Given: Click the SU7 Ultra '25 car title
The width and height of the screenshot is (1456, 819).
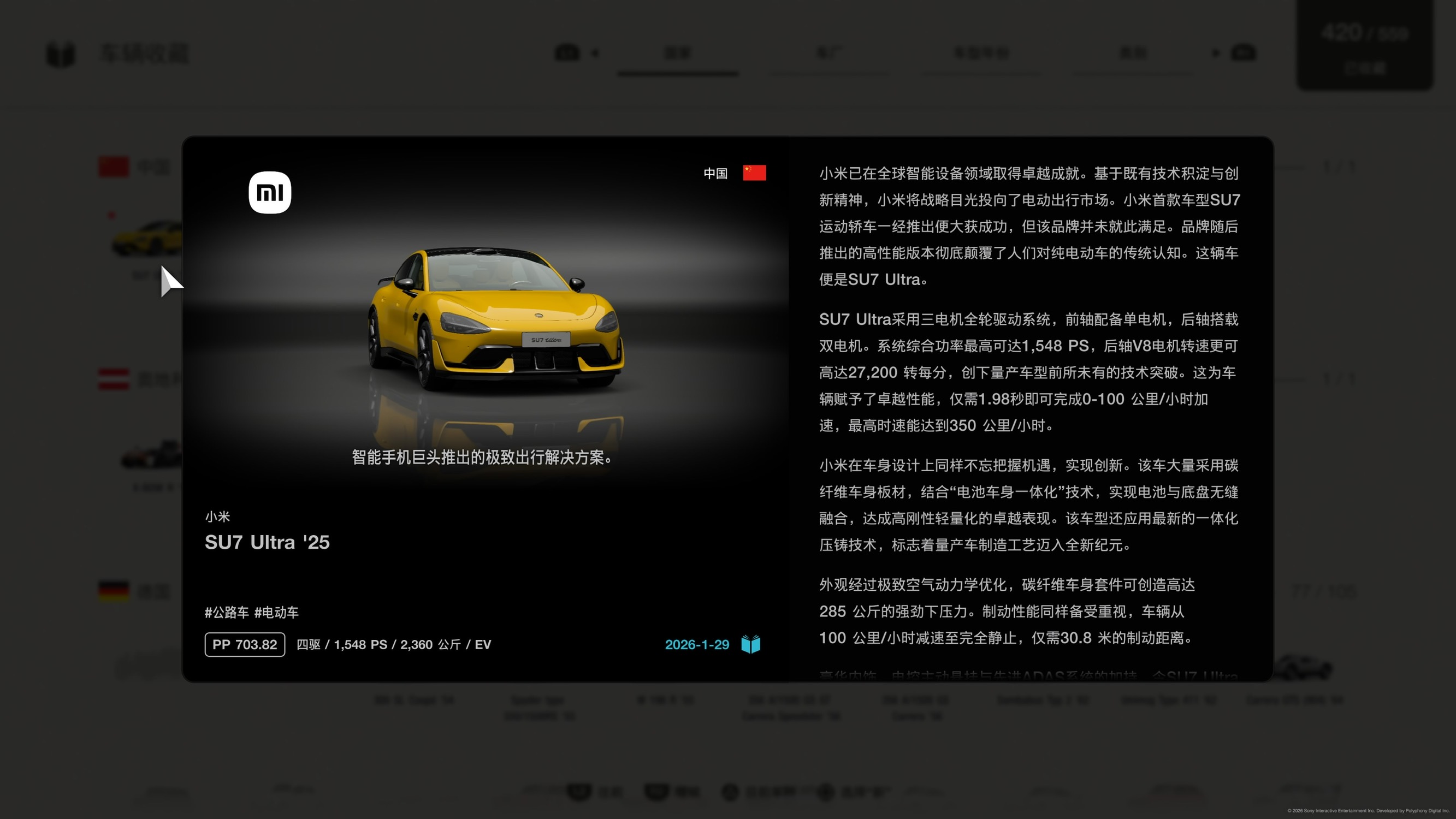Looking at the screenshot, I should click(267, 542).
